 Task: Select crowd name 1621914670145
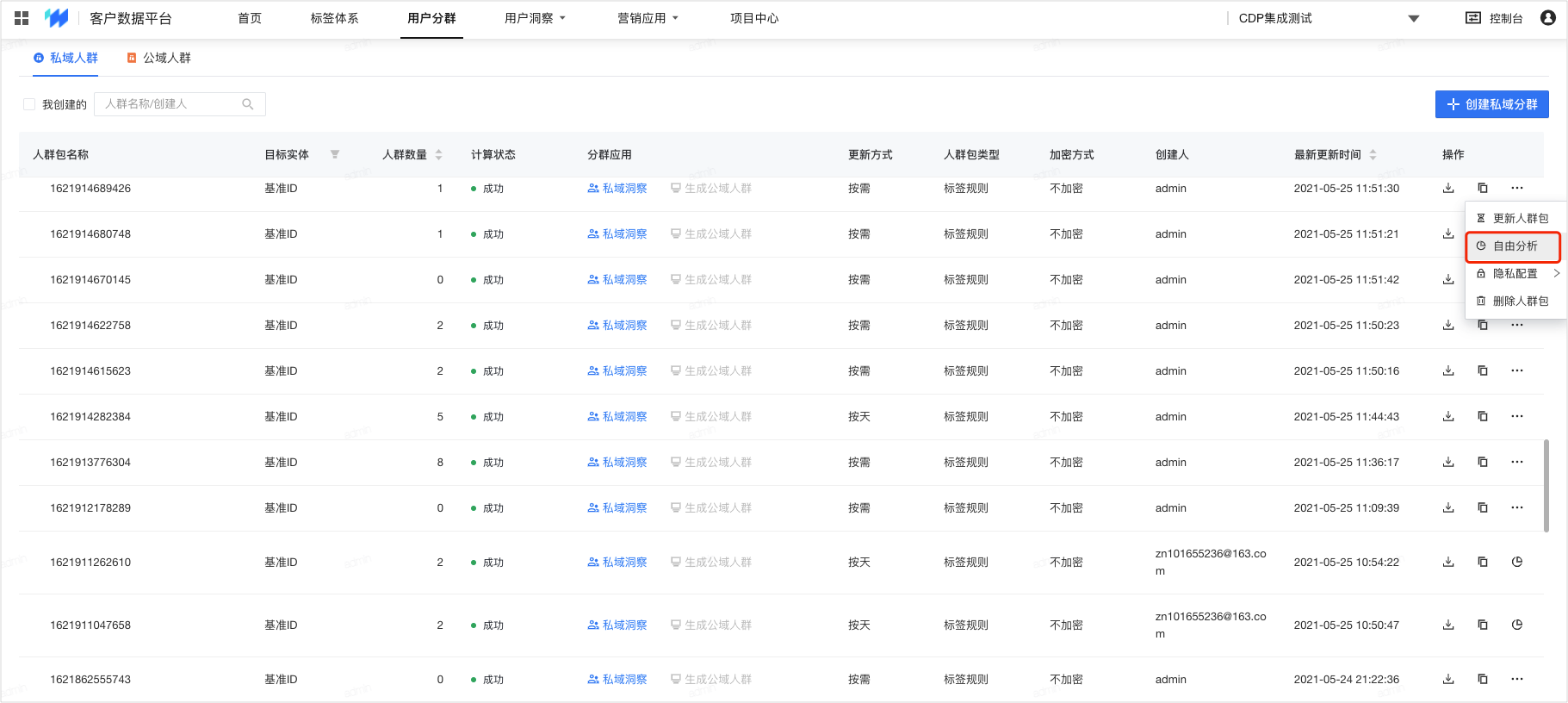(90, 279)
